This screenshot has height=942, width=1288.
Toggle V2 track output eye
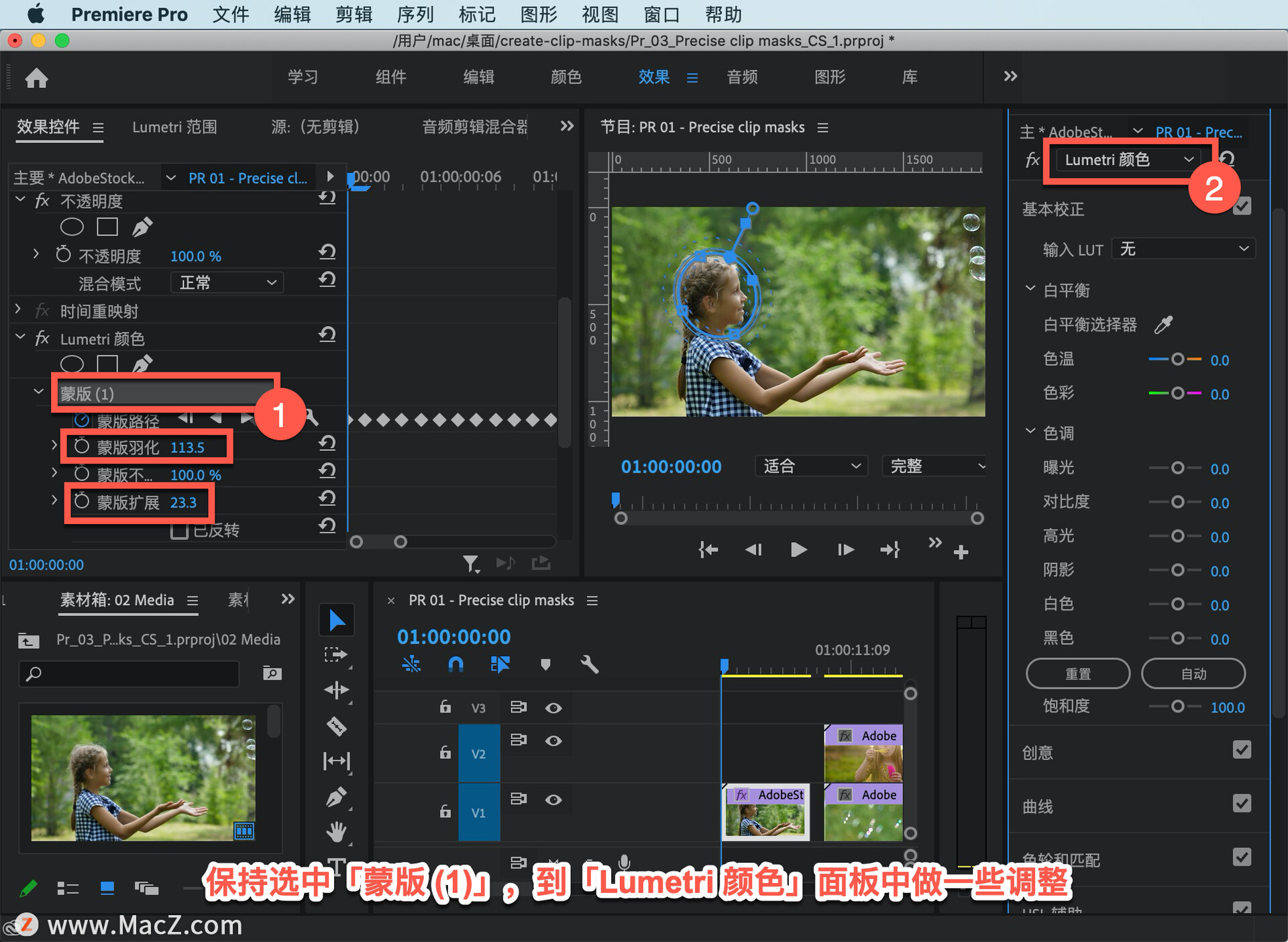pyautogui.click(x=553, y=741)
